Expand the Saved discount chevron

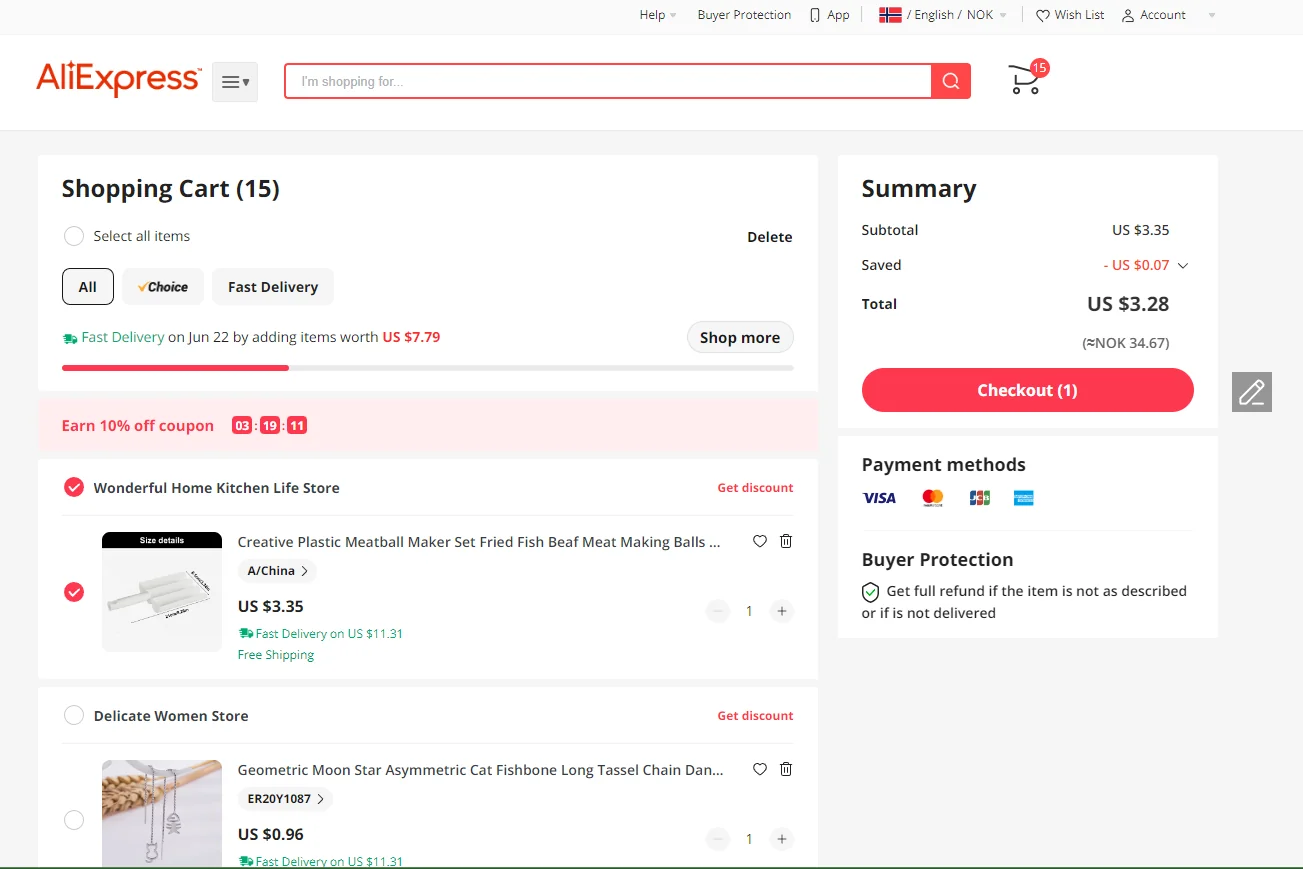(x=1183, y=265)
